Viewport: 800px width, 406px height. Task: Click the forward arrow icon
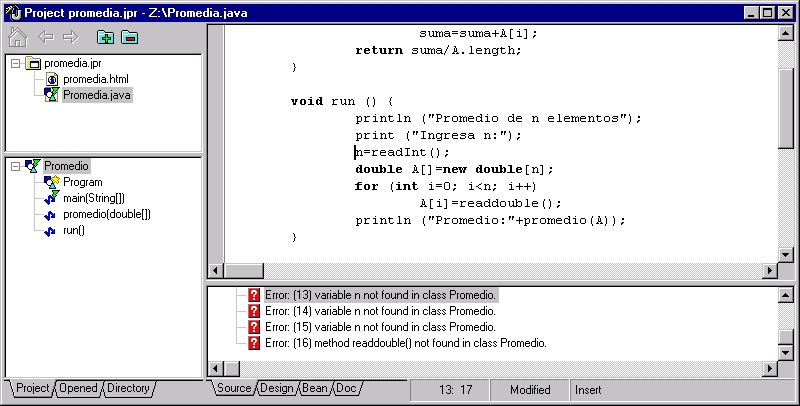(x=70, y=38)
